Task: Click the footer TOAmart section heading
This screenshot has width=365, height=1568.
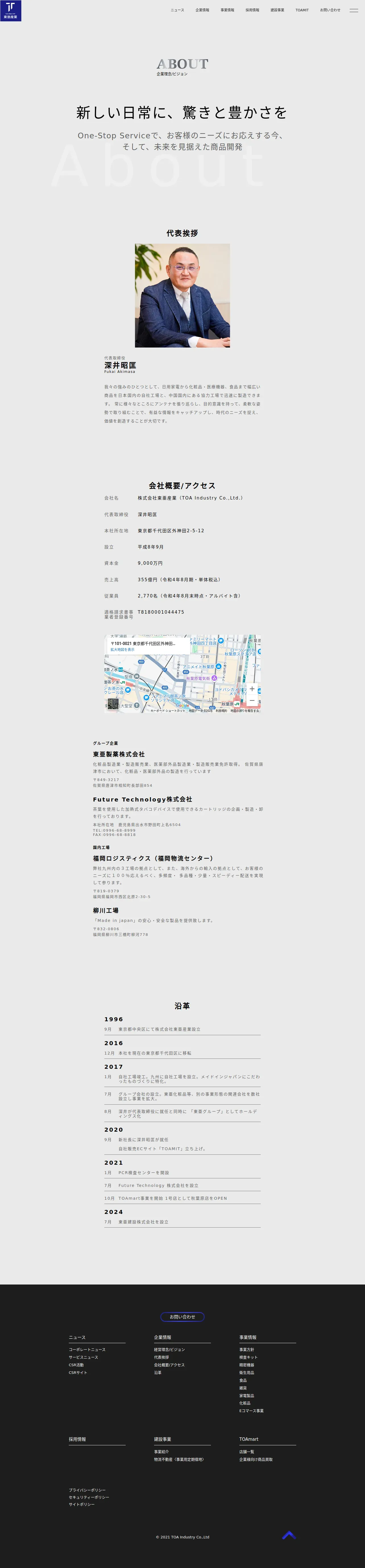Action: point(249,1440)
